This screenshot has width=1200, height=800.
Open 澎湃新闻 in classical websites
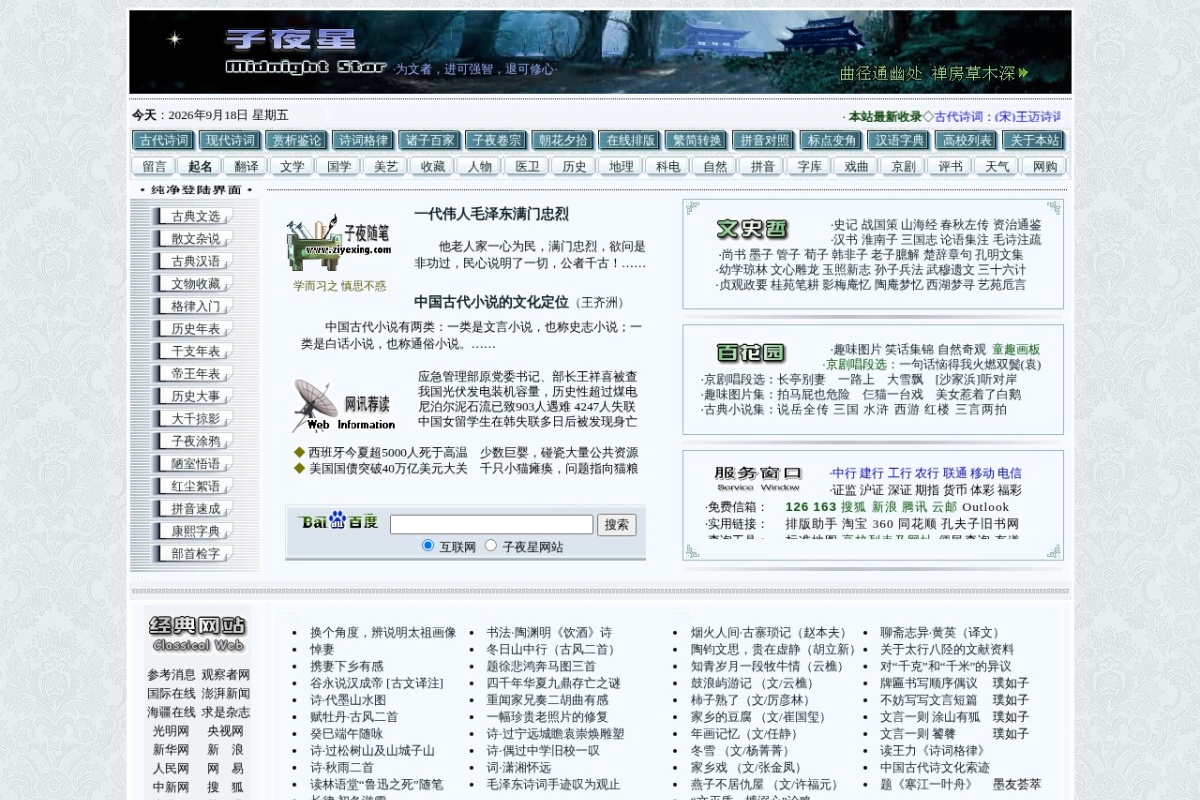point(226,694)
